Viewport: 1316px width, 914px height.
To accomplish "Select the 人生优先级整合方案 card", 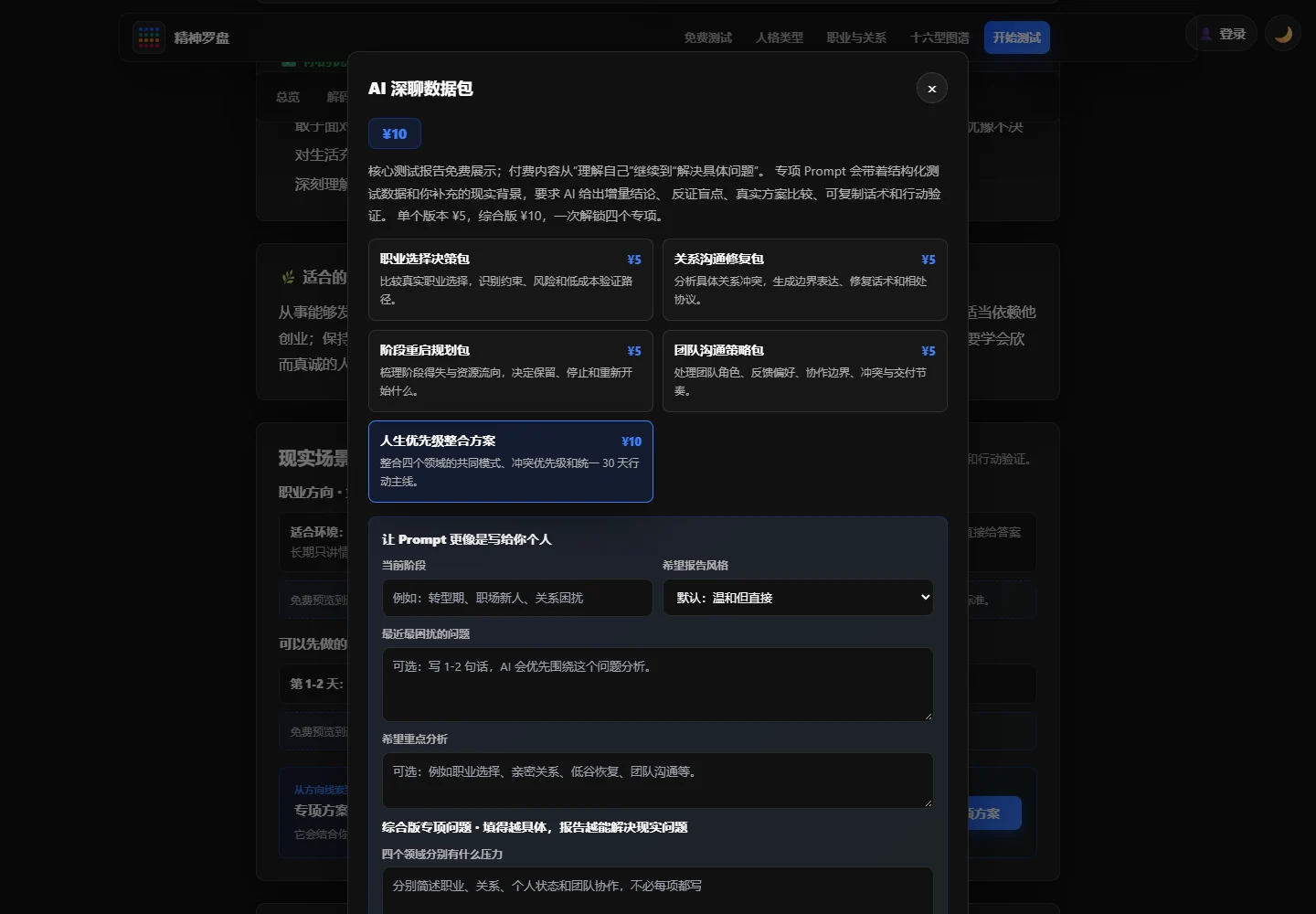I will click(511, 462).
